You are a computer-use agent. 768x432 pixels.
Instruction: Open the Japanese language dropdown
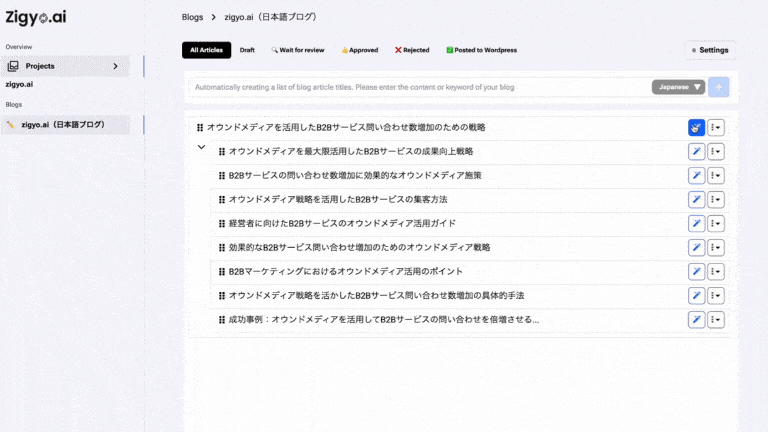tap(678, 87)
